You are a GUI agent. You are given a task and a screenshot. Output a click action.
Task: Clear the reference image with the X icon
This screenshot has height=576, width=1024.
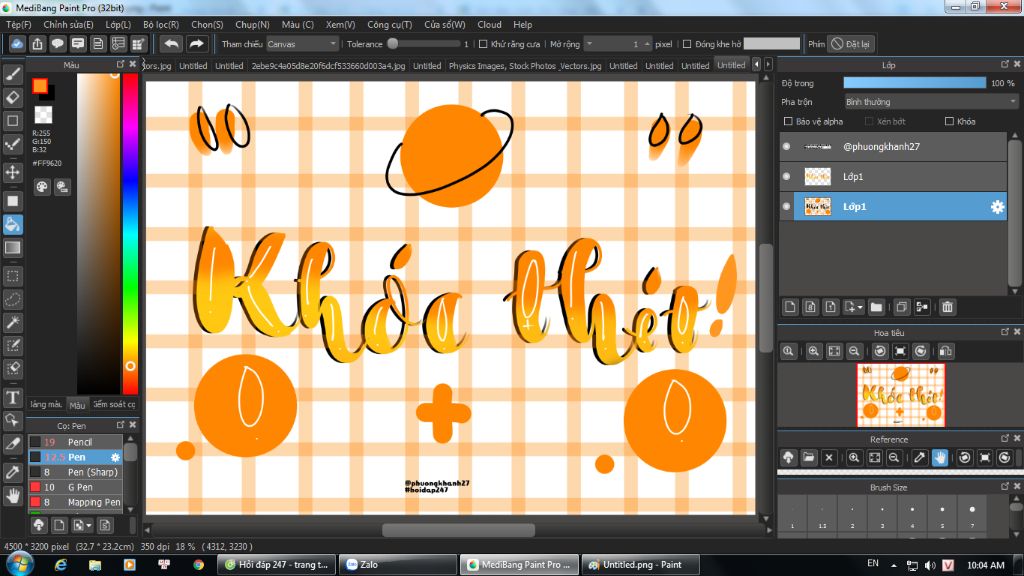pyautogui.click(x=829, y=458)
